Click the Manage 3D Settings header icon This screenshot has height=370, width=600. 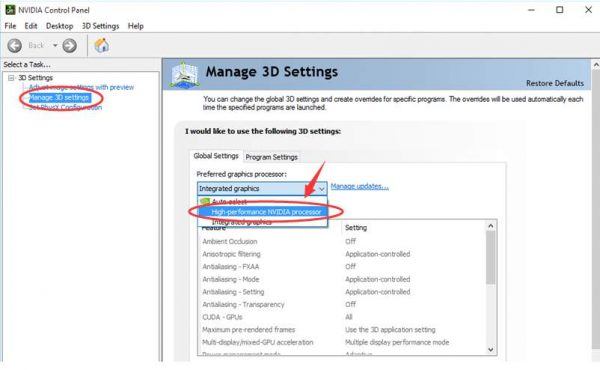click(184, 74)
